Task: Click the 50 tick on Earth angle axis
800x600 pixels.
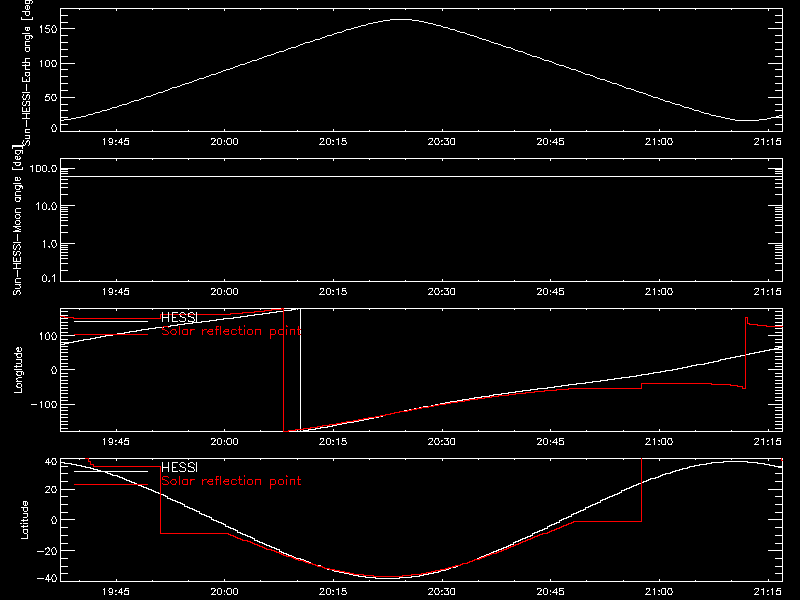Action: pyautogui.click(x=51, y=97)
